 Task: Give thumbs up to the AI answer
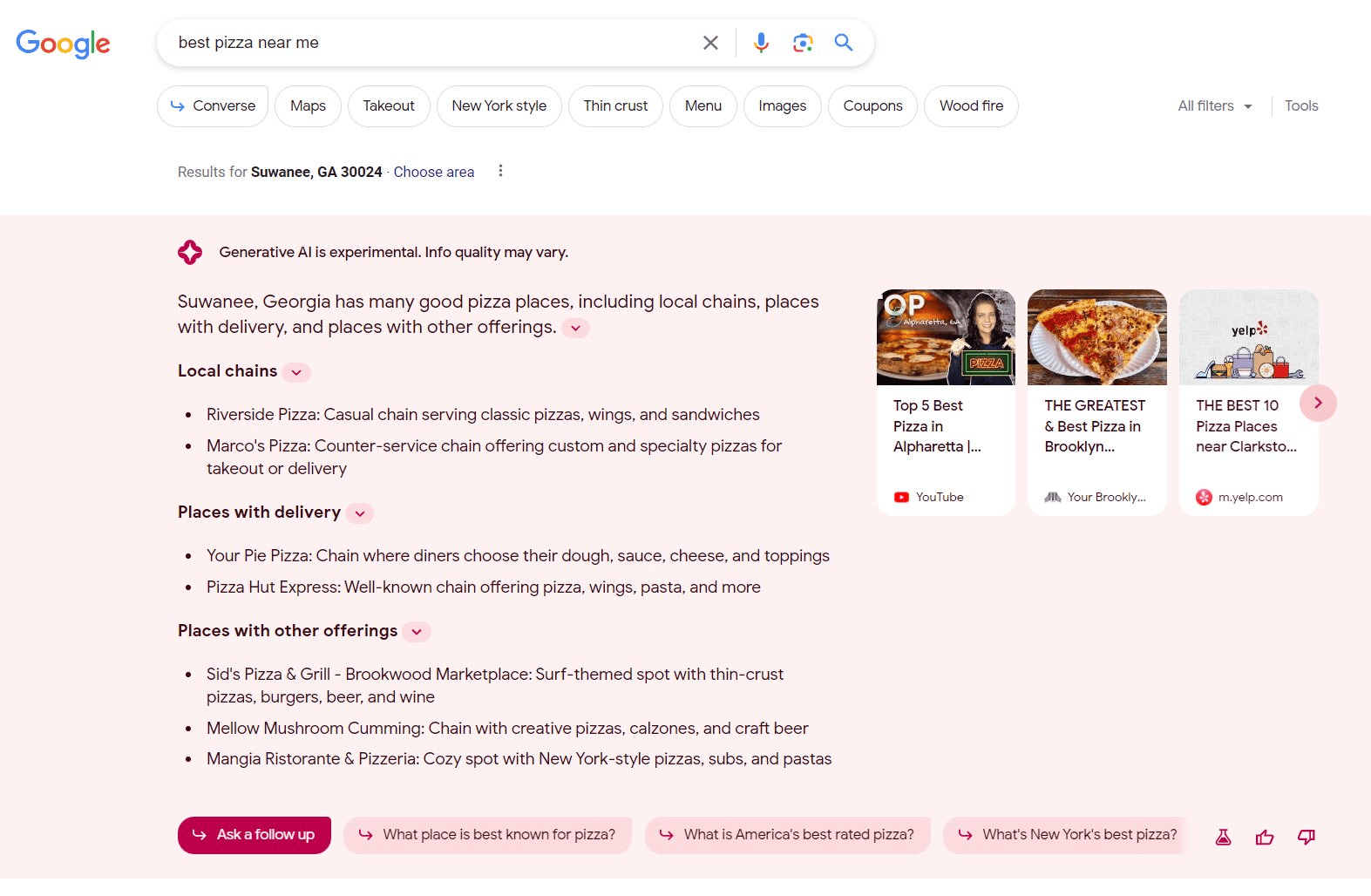point(1264,838)
